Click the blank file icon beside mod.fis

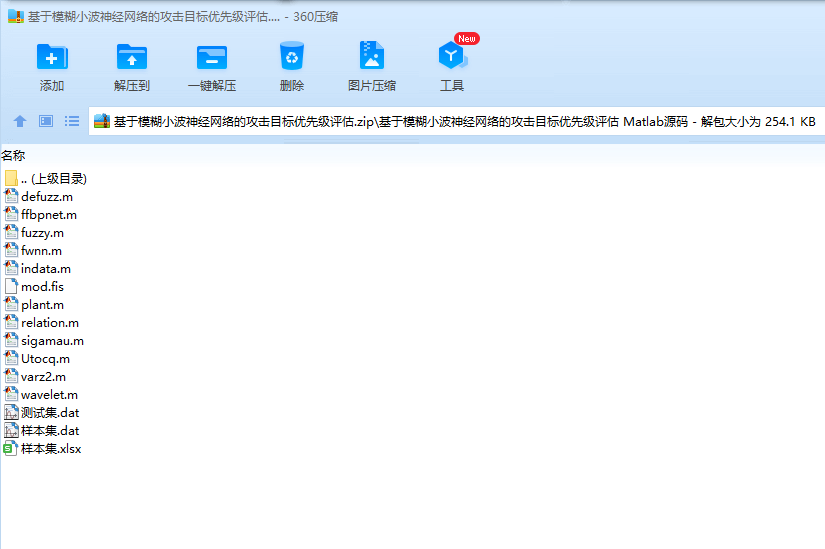coord(11,286)
